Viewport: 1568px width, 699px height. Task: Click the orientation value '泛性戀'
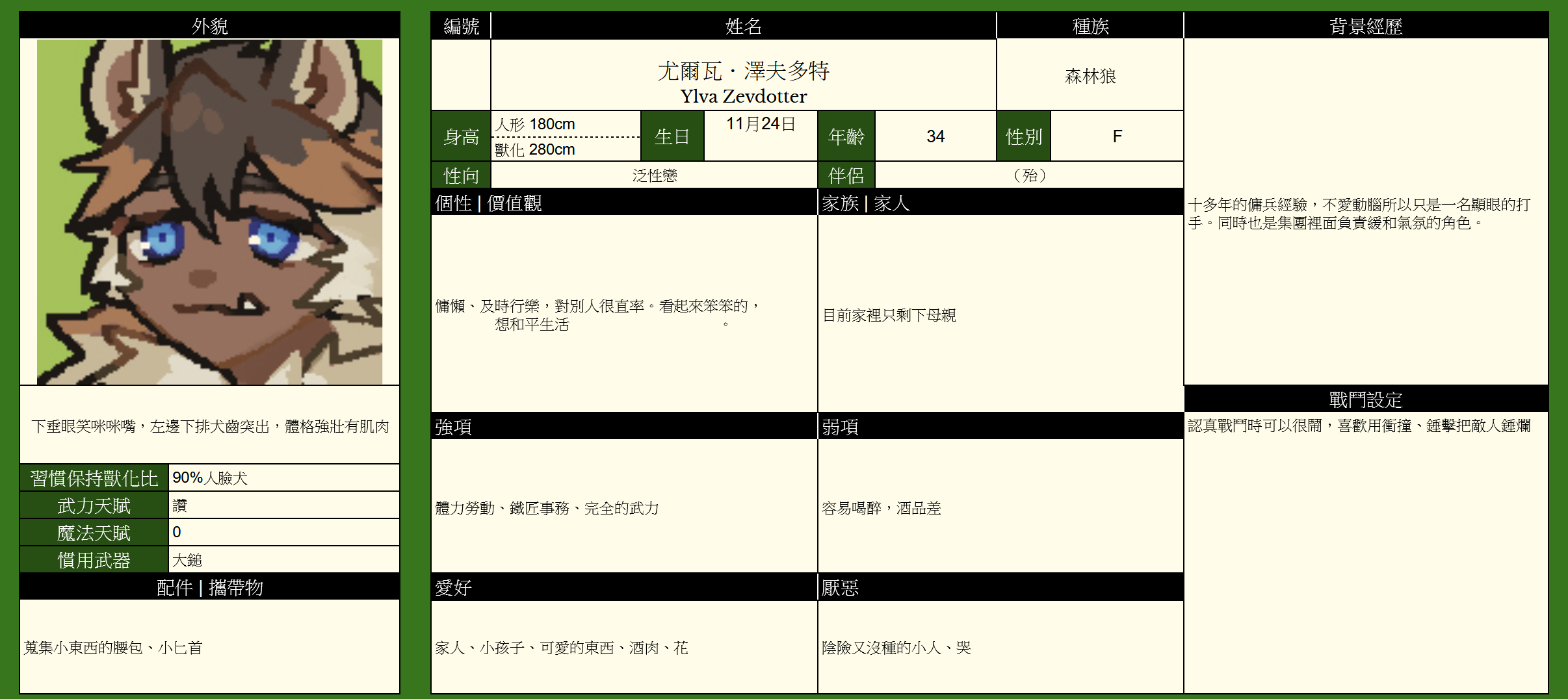click(x=654, y=175)
